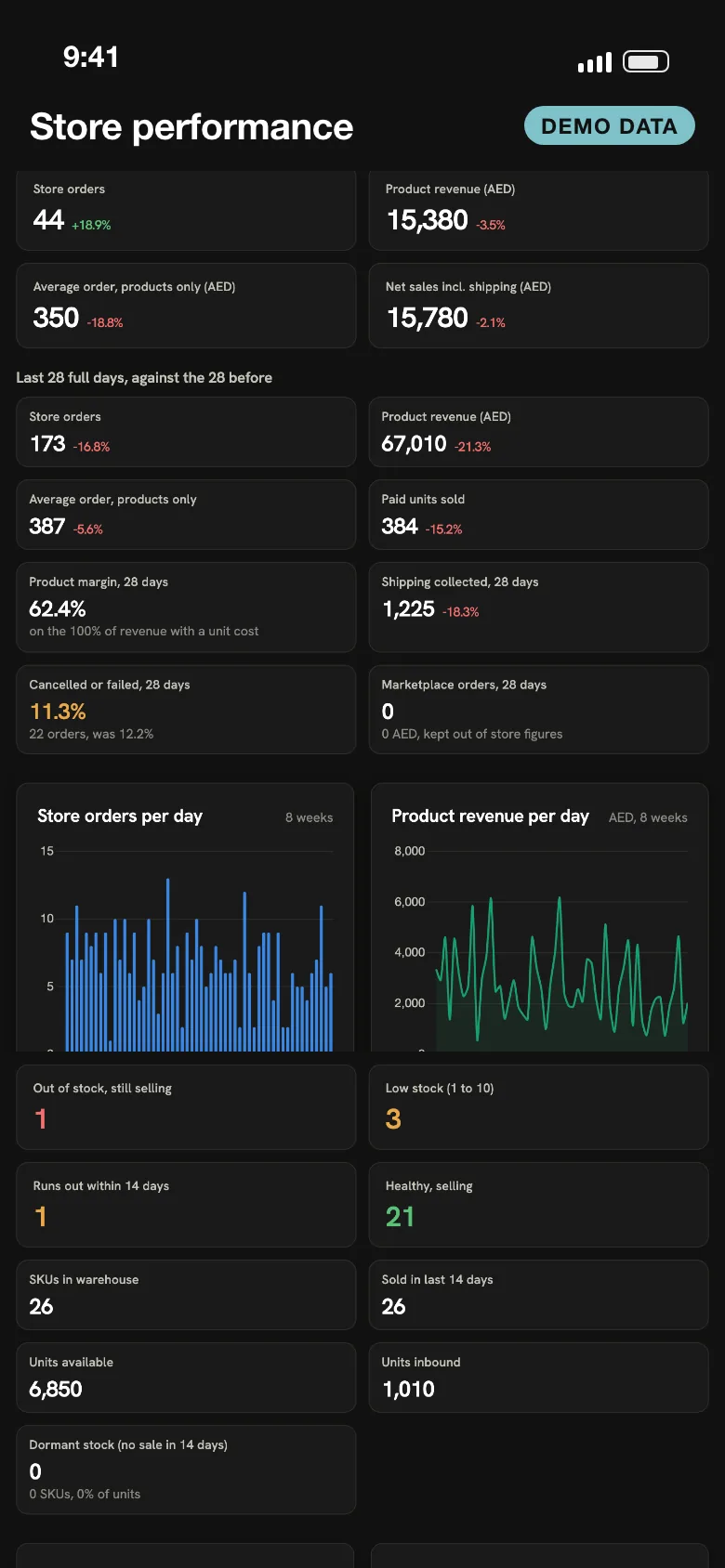Tap the -15.2% paid units change
Image resolution: width=725 pixels, height=1568 pixels.
444,529
